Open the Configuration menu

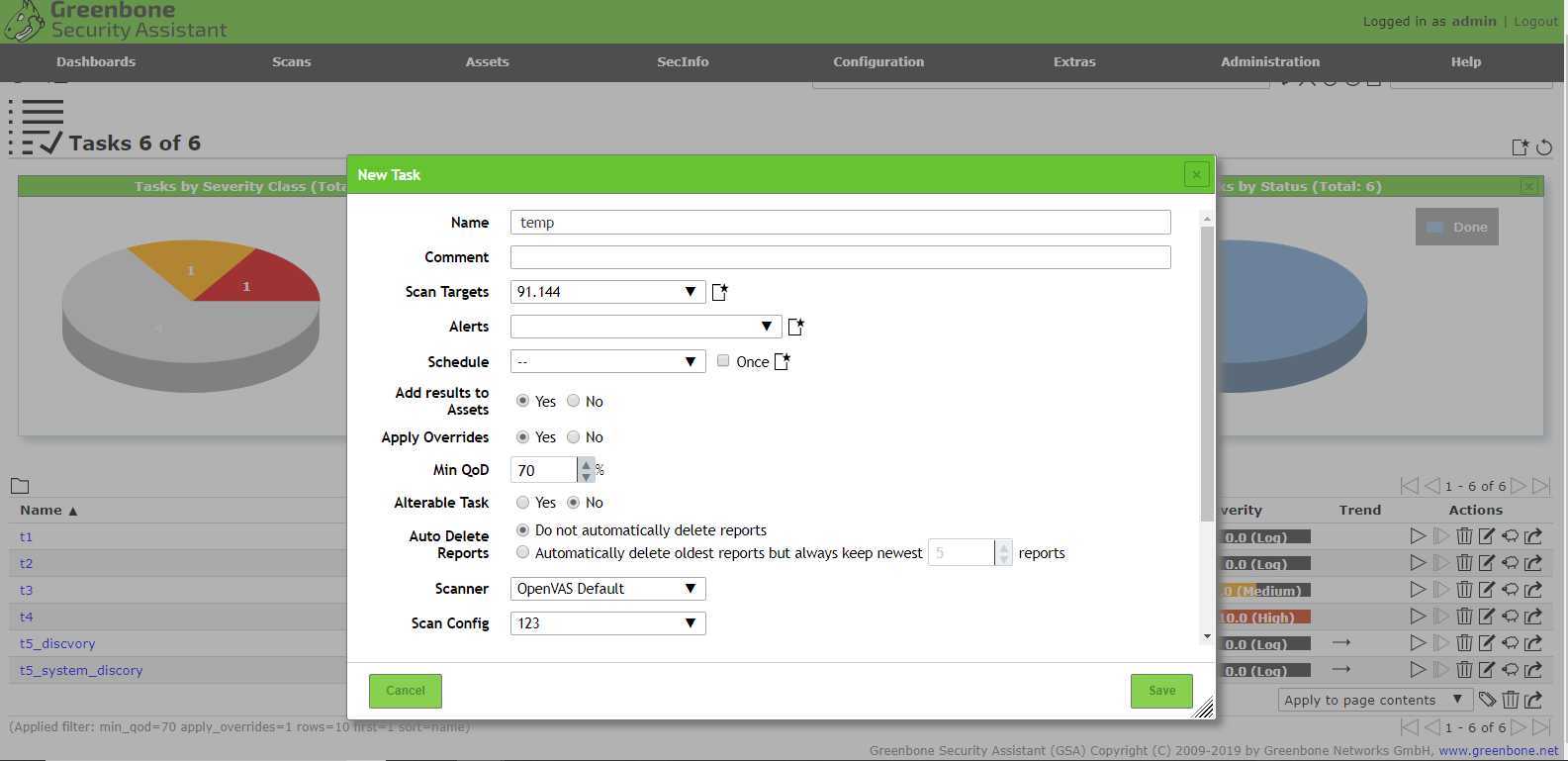click(x=878, y=61)
